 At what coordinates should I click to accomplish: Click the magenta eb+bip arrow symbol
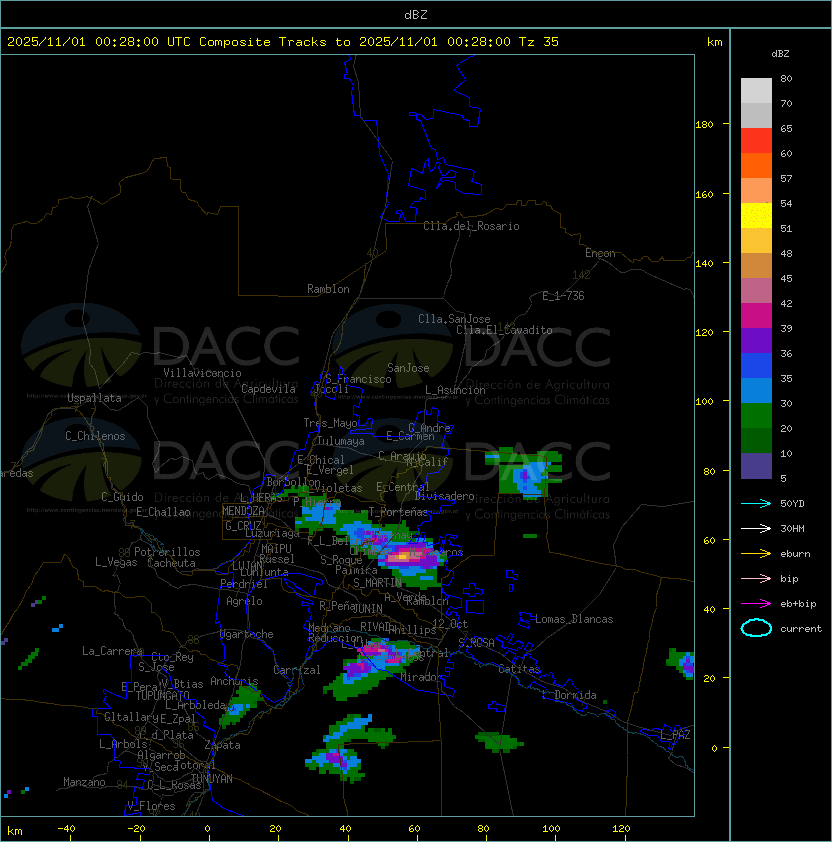tap(756, 604)
